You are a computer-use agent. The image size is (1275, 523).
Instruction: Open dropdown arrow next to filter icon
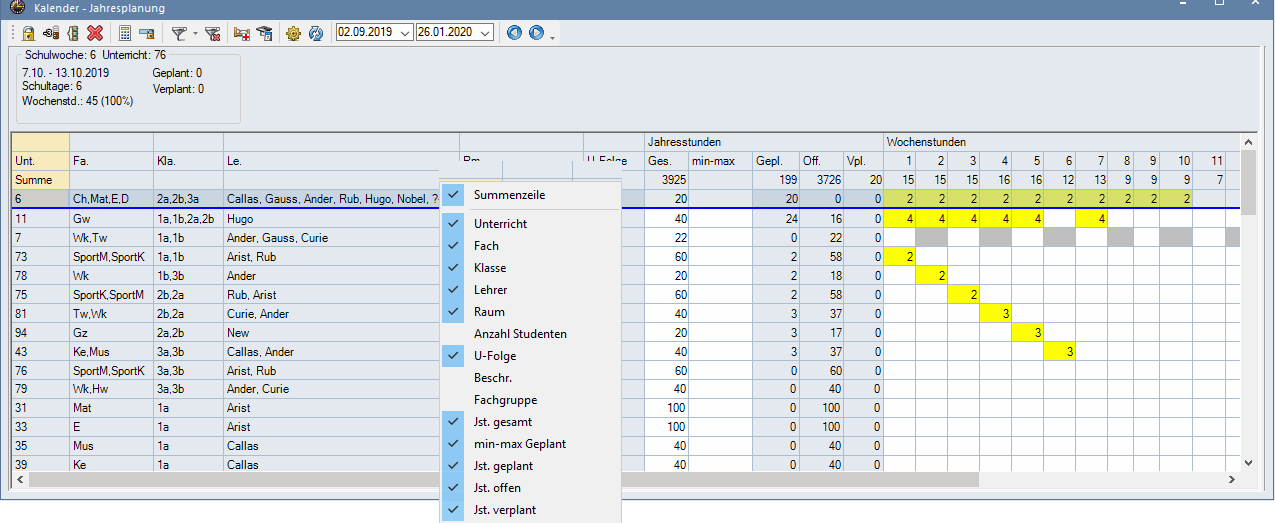pos(195,34)
